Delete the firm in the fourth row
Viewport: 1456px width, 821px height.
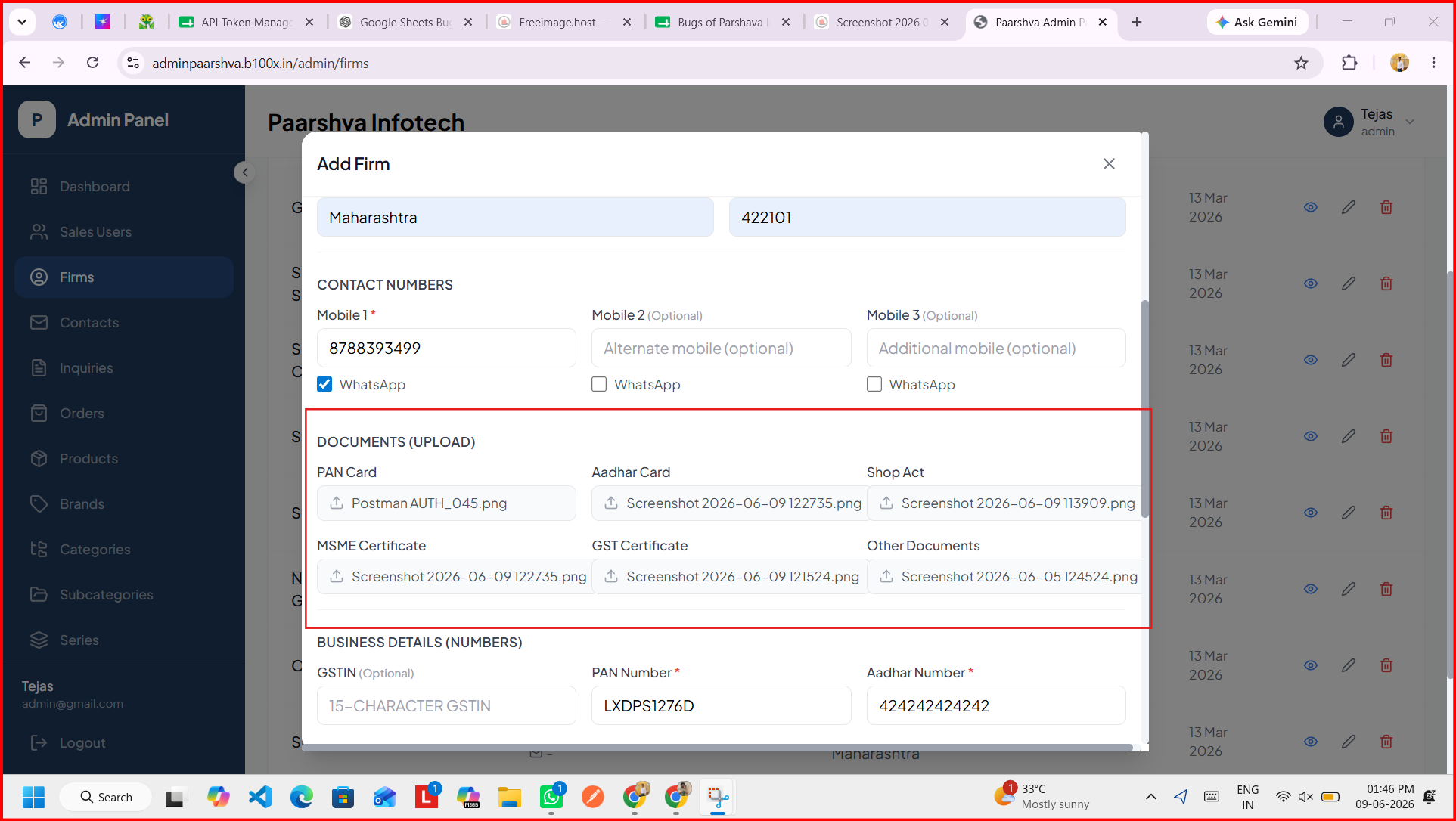pyautogui.click(x=1386, y=436)
